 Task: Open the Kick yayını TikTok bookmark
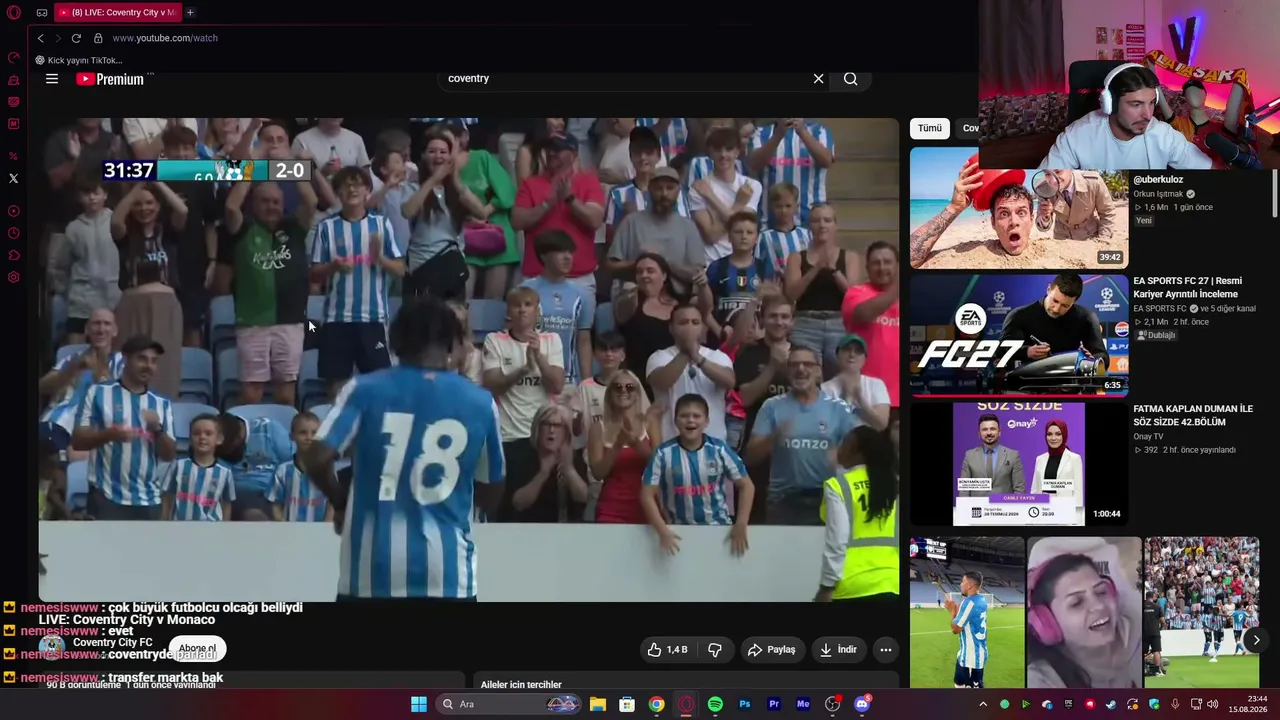(x=79, y=60)
